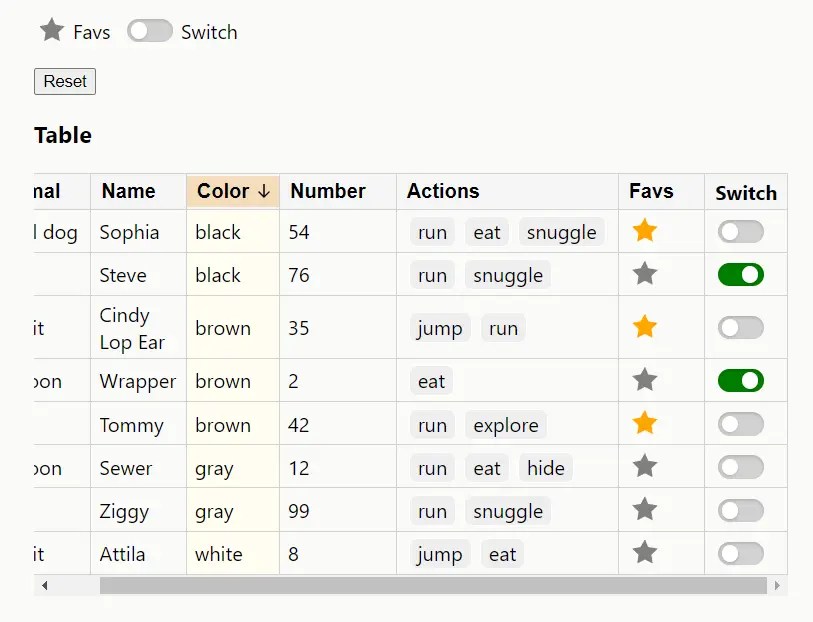
Task: Unfavorite Tommy by clicking his orange star
Action: [x=645, y=424]
